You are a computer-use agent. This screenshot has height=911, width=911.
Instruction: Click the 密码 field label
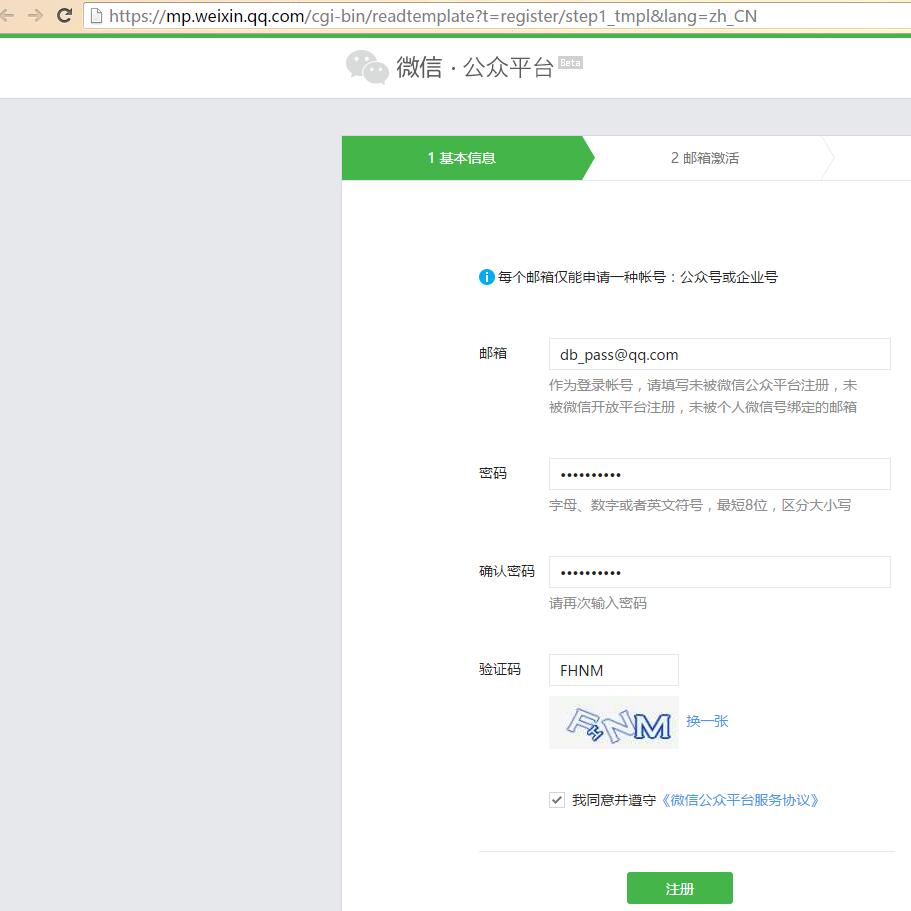(493, 474)
